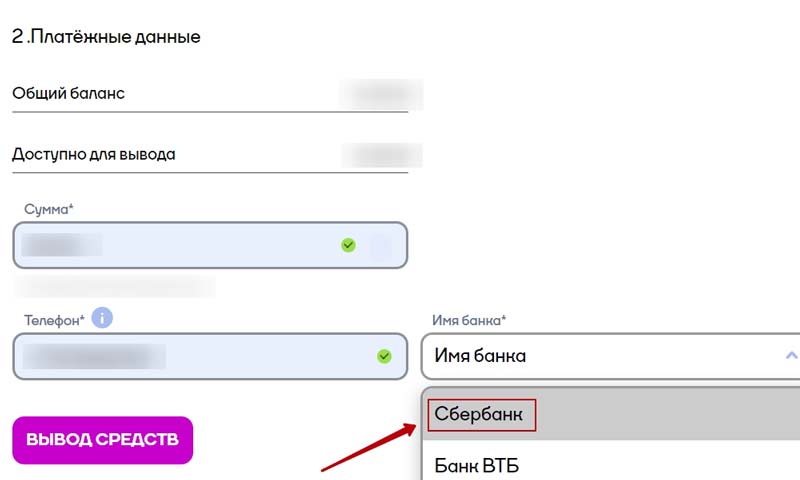Click the Доступно для вывода label
The image size is (800, 480).
[94, 155]
